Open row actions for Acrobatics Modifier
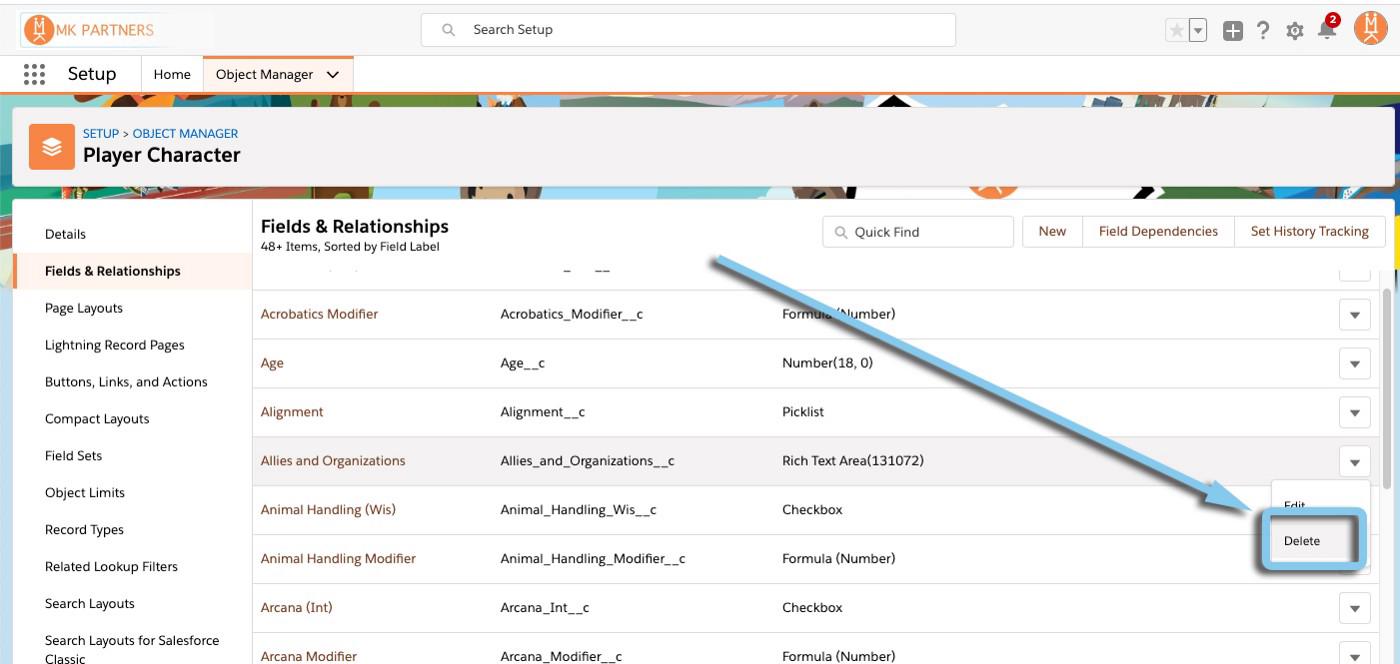 point(1354,315)
